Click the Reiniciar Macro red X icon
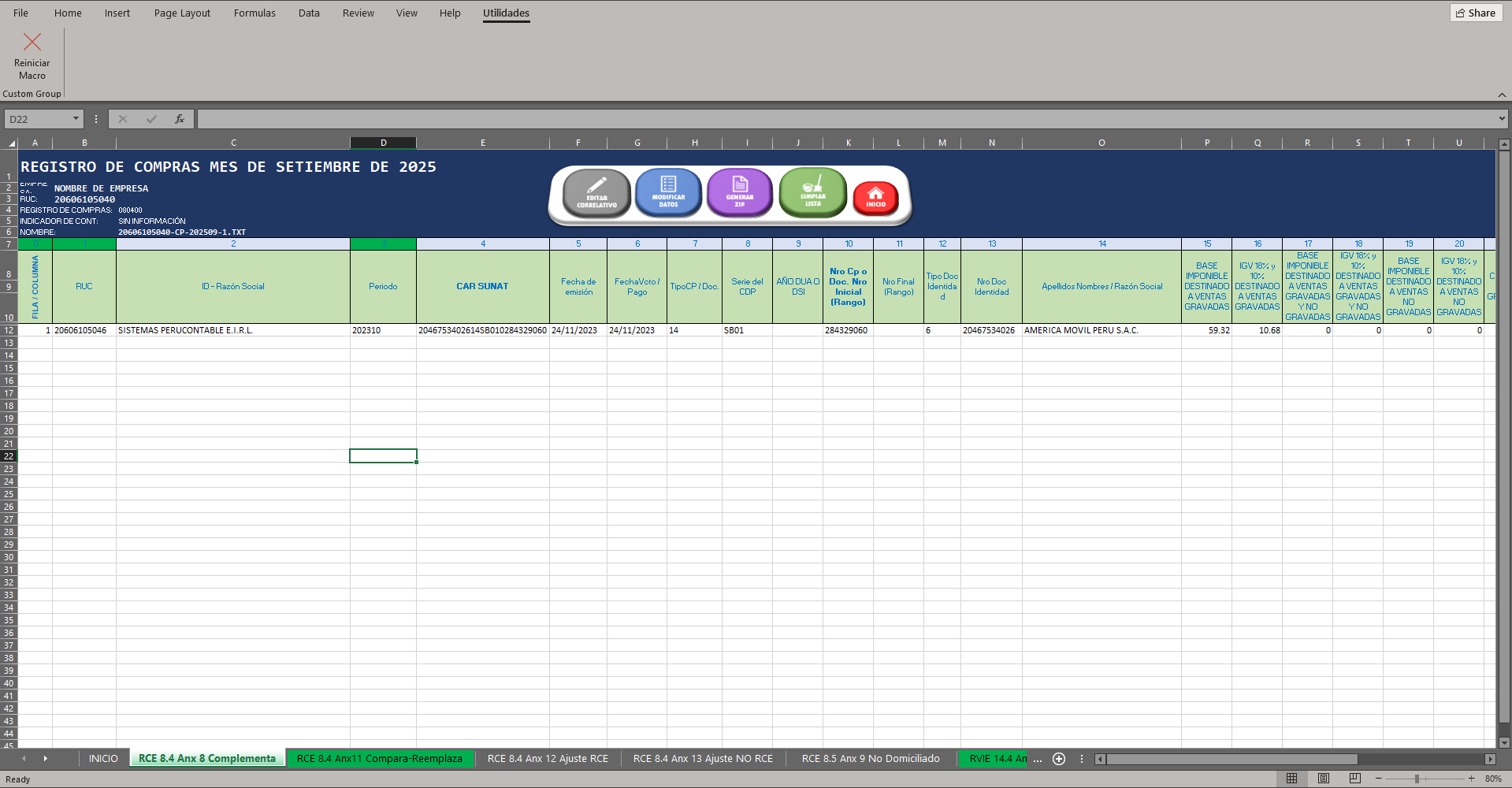The width and height of the screenshot is (1512, 788). click(32, 42)
